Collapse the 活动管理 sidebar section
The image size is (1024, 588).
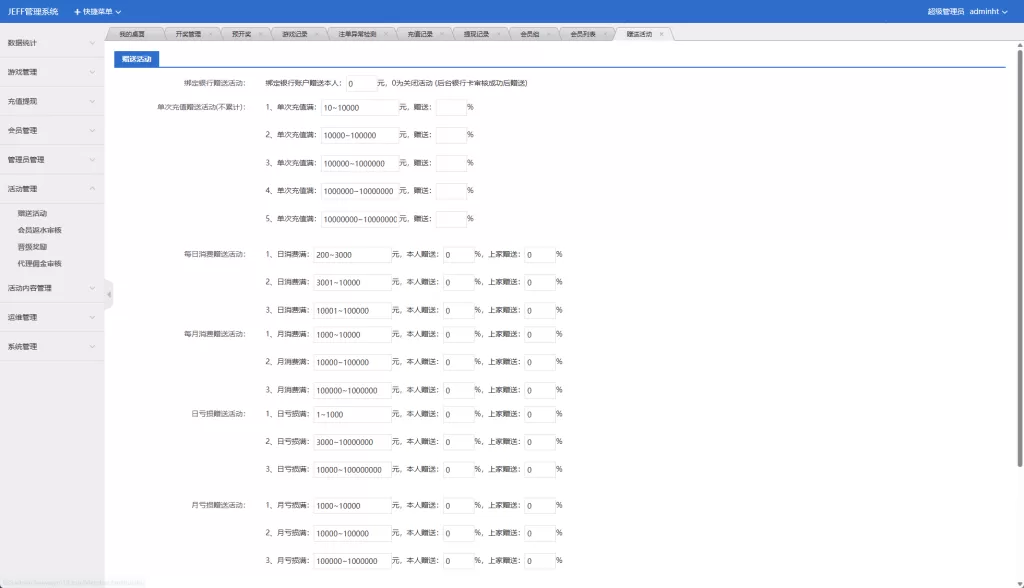click(x=52, y=189)
